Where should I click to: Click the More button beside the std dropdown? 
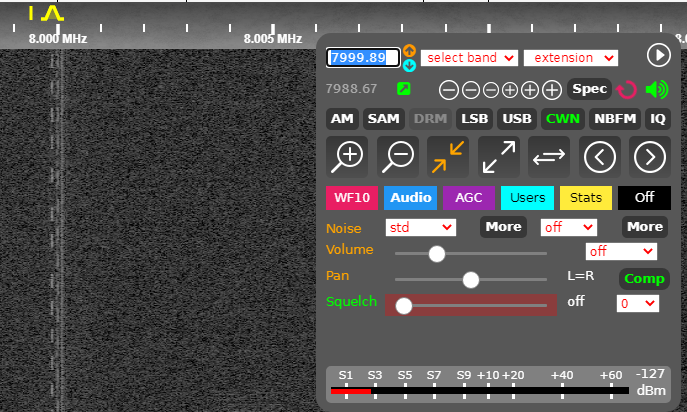[x=503, y=227]
